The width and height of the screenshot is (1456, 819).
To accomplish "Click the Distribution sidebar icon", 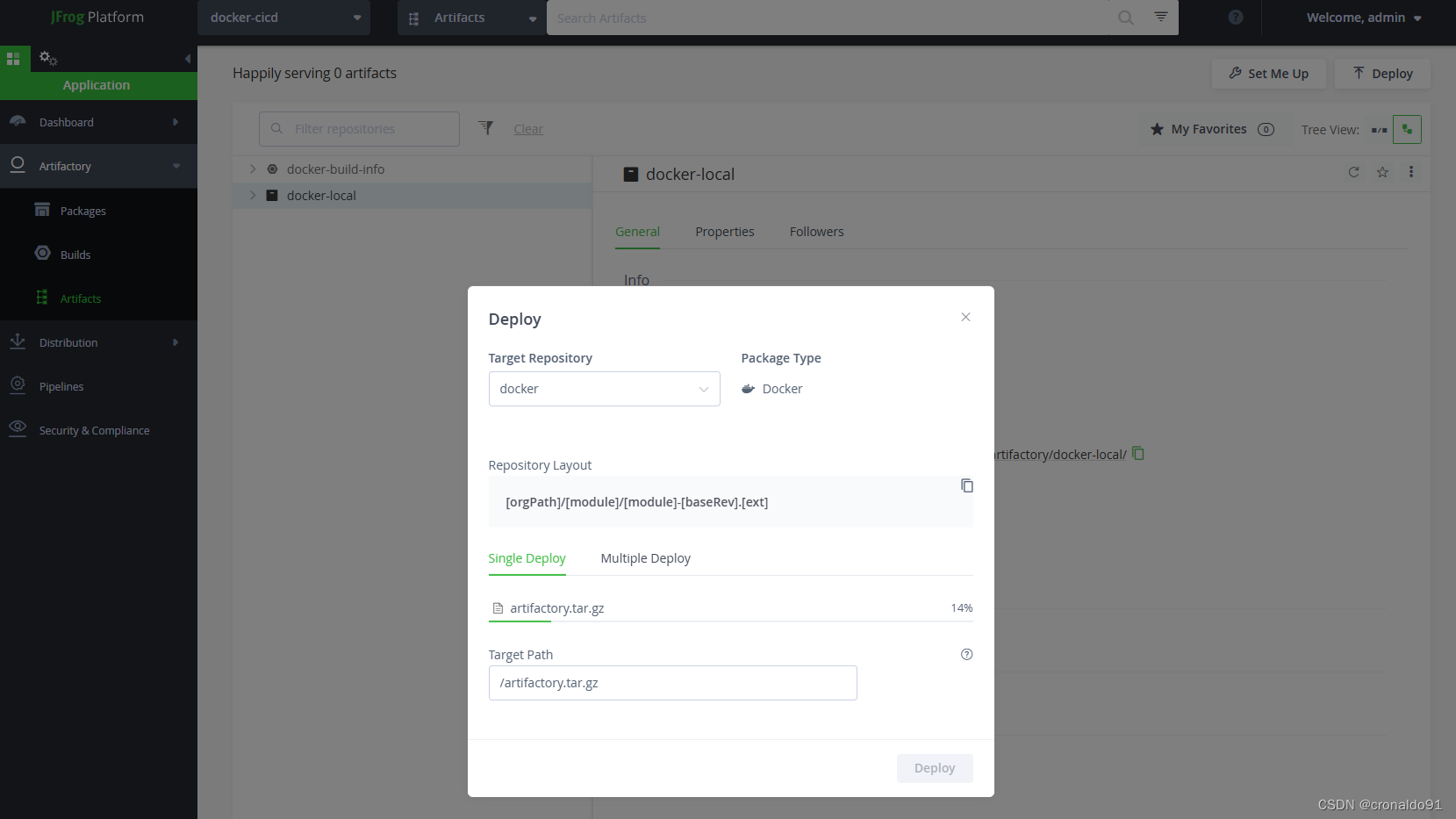I will (18, 341).
